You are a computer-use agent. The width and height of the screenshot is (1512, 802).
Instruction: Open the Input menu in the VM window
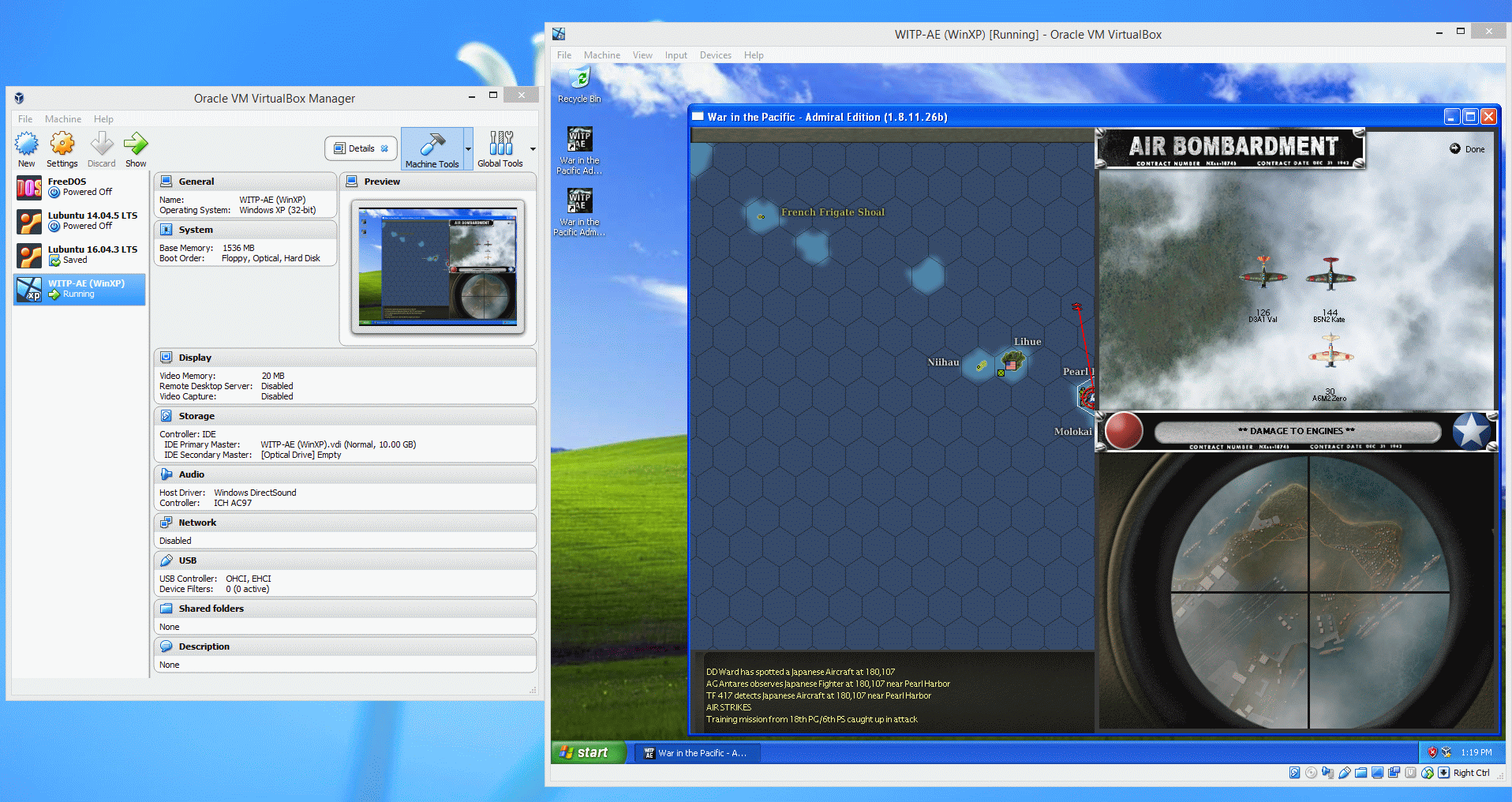[x=676, y=55]
